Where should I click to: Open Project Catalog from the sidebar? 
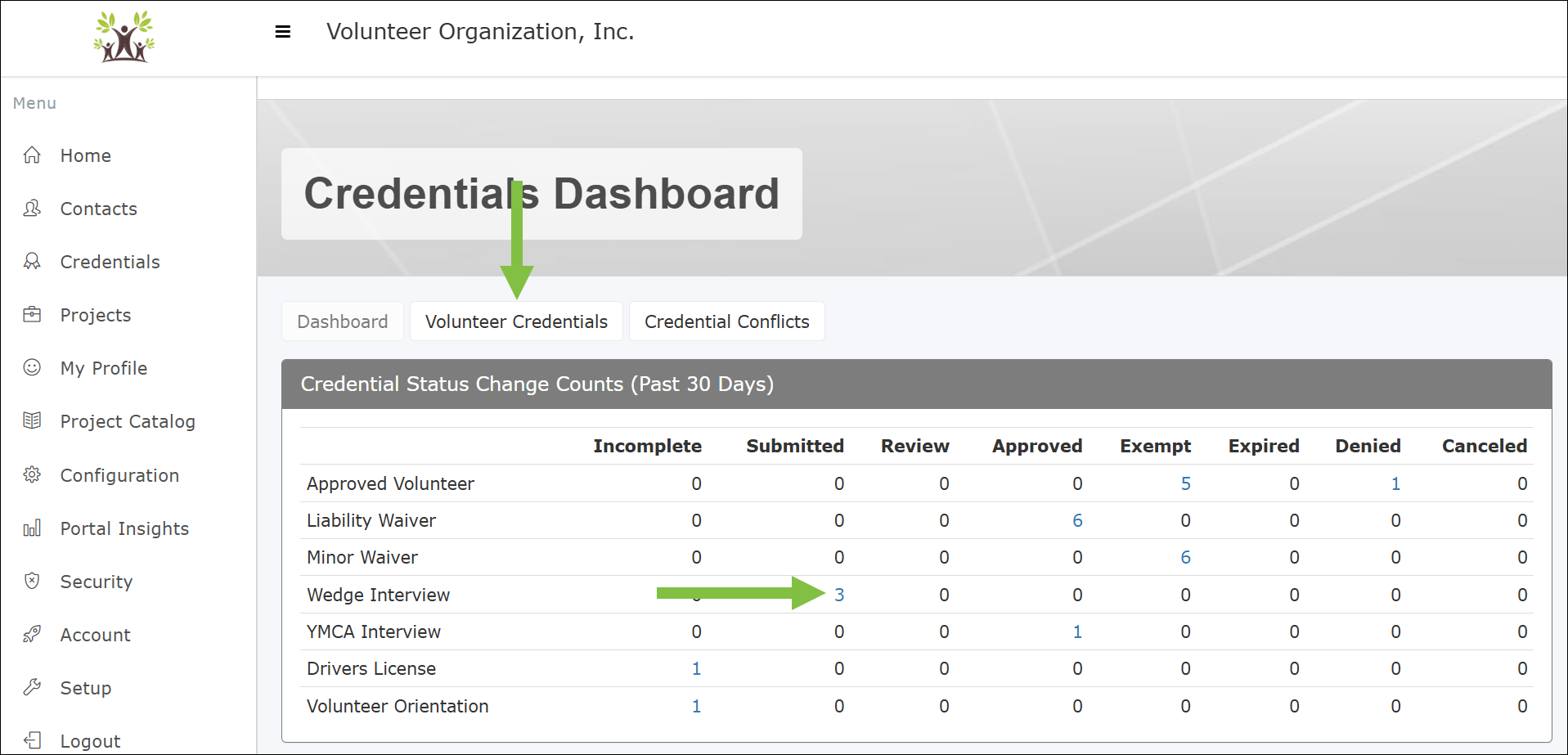click(x=128, y=421)
